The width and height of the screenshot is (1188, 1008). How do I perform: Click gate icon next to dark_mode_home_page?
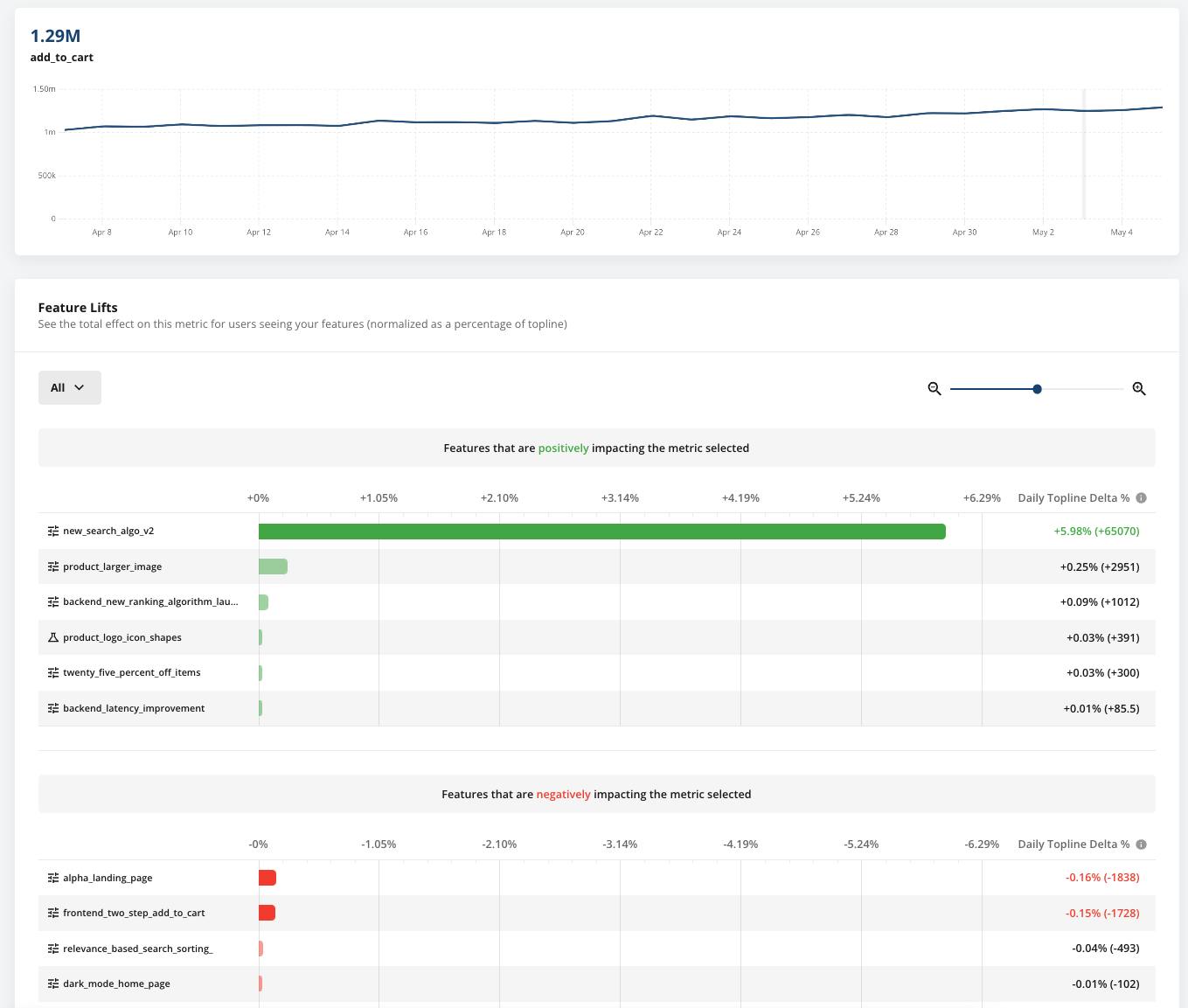coord(53,984)
